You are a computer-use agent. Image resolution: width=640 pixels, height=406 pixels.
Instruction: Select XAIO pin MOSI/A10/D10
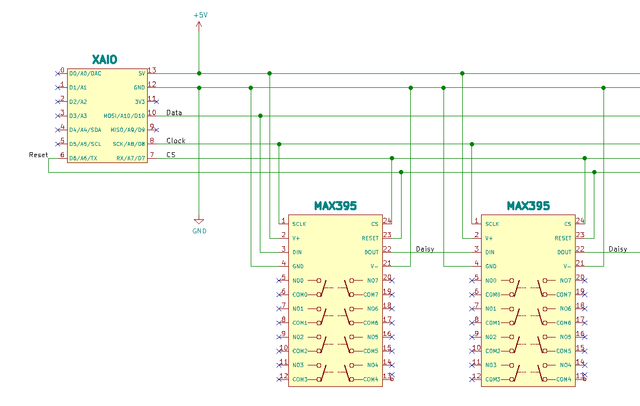click(124, 116)
